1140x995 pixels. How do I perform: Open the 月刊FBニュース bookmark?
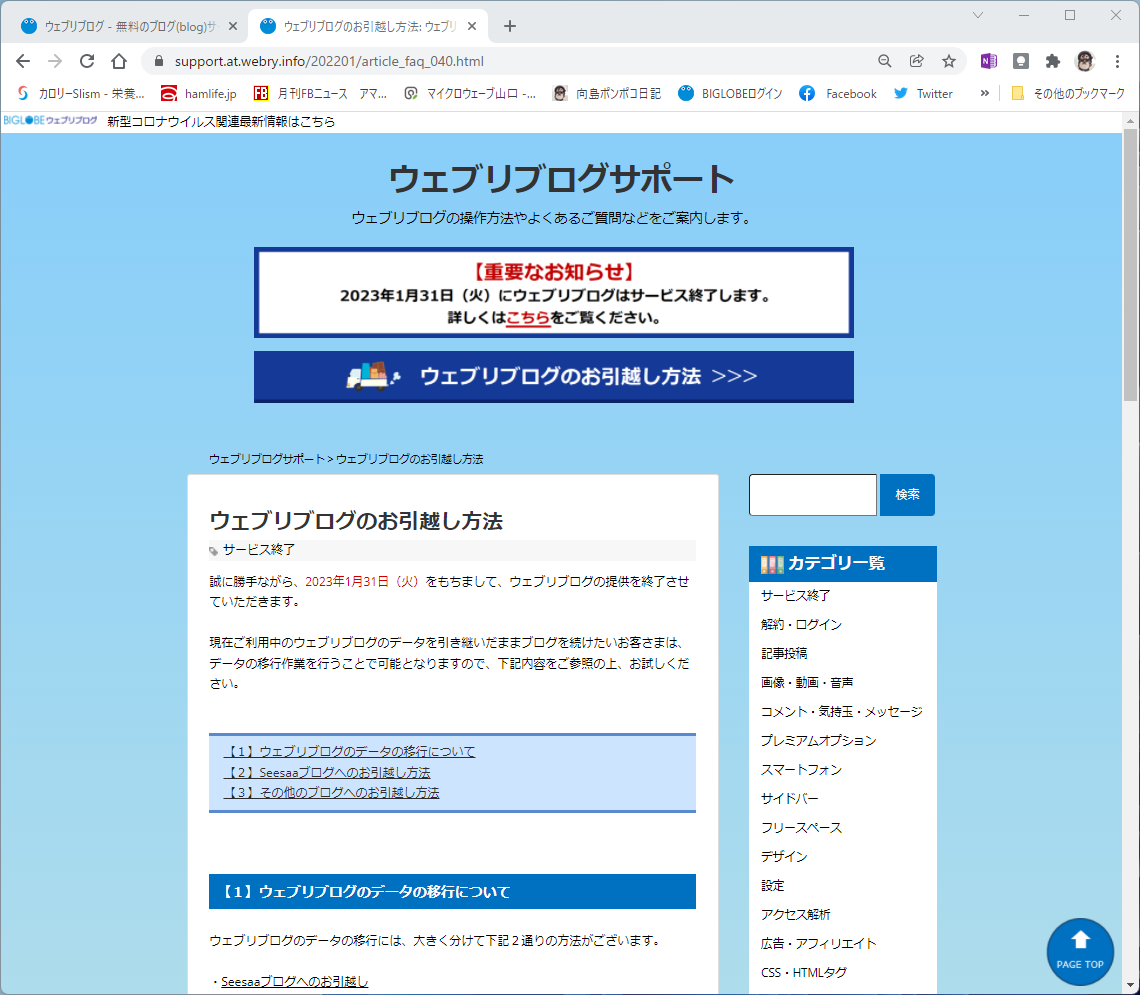click(319, 93)
